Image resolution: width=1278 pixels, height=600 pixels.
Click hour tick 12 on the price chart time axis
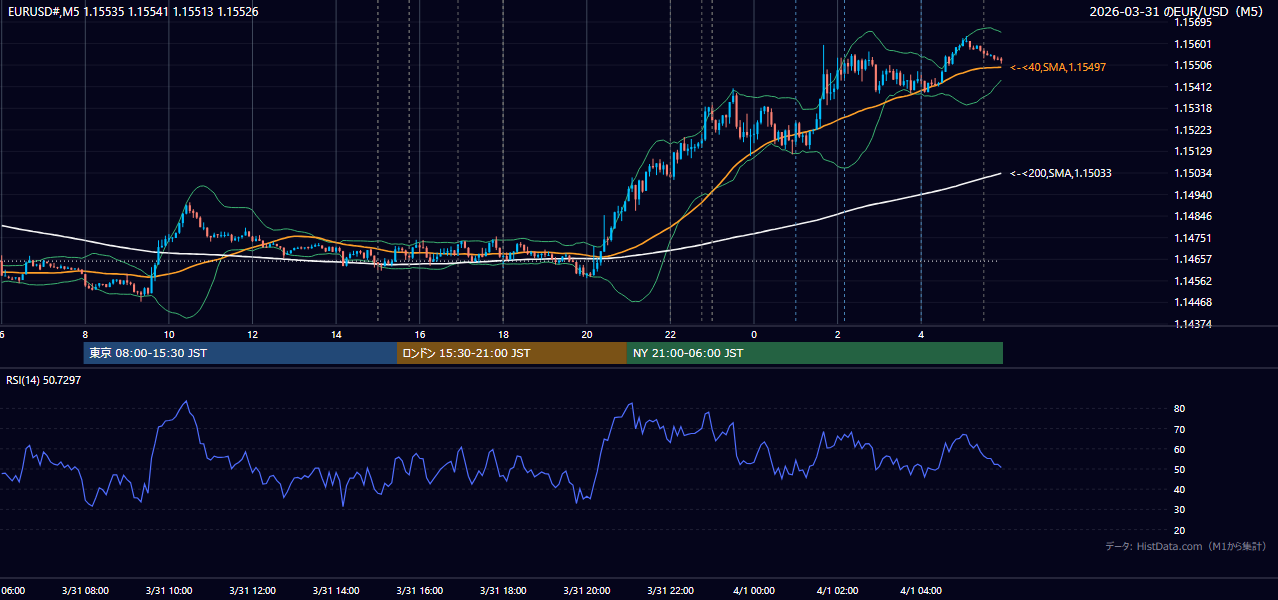point(252,334)
